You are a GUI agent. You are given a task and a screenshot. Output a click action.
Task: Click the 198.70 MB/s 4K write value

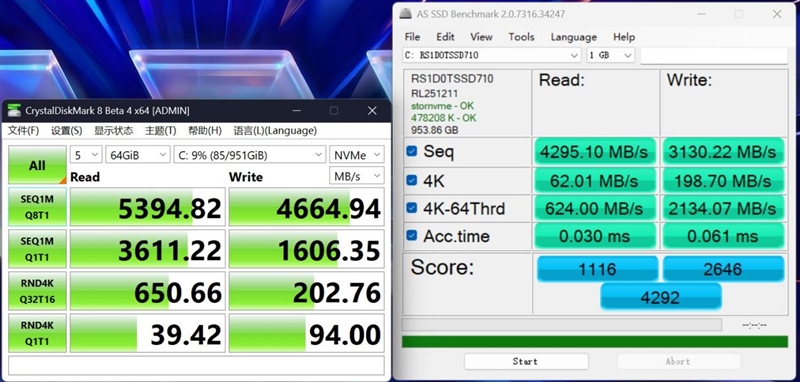pyautogui.click(x=723, y=180)
